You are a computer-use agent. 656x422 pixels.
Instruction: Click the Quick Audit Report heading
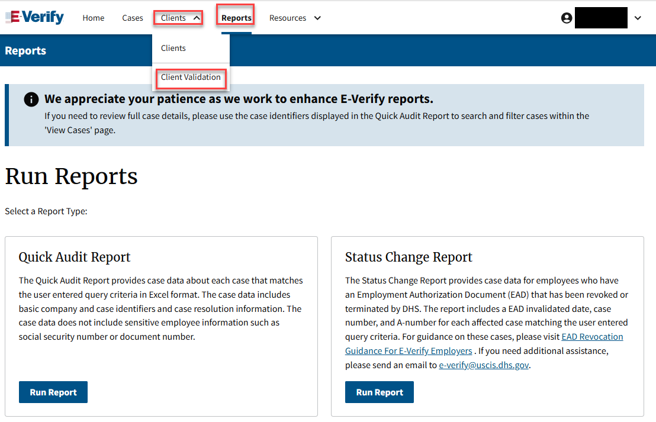point(74,257)
